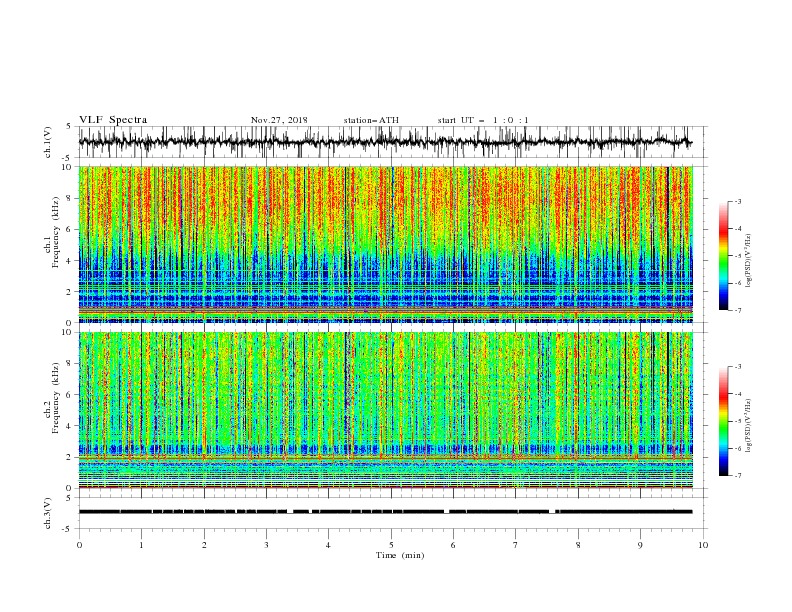Click the '9' tick on the Time axis
This screenshot has height=612, width=792.
[640, 545]
